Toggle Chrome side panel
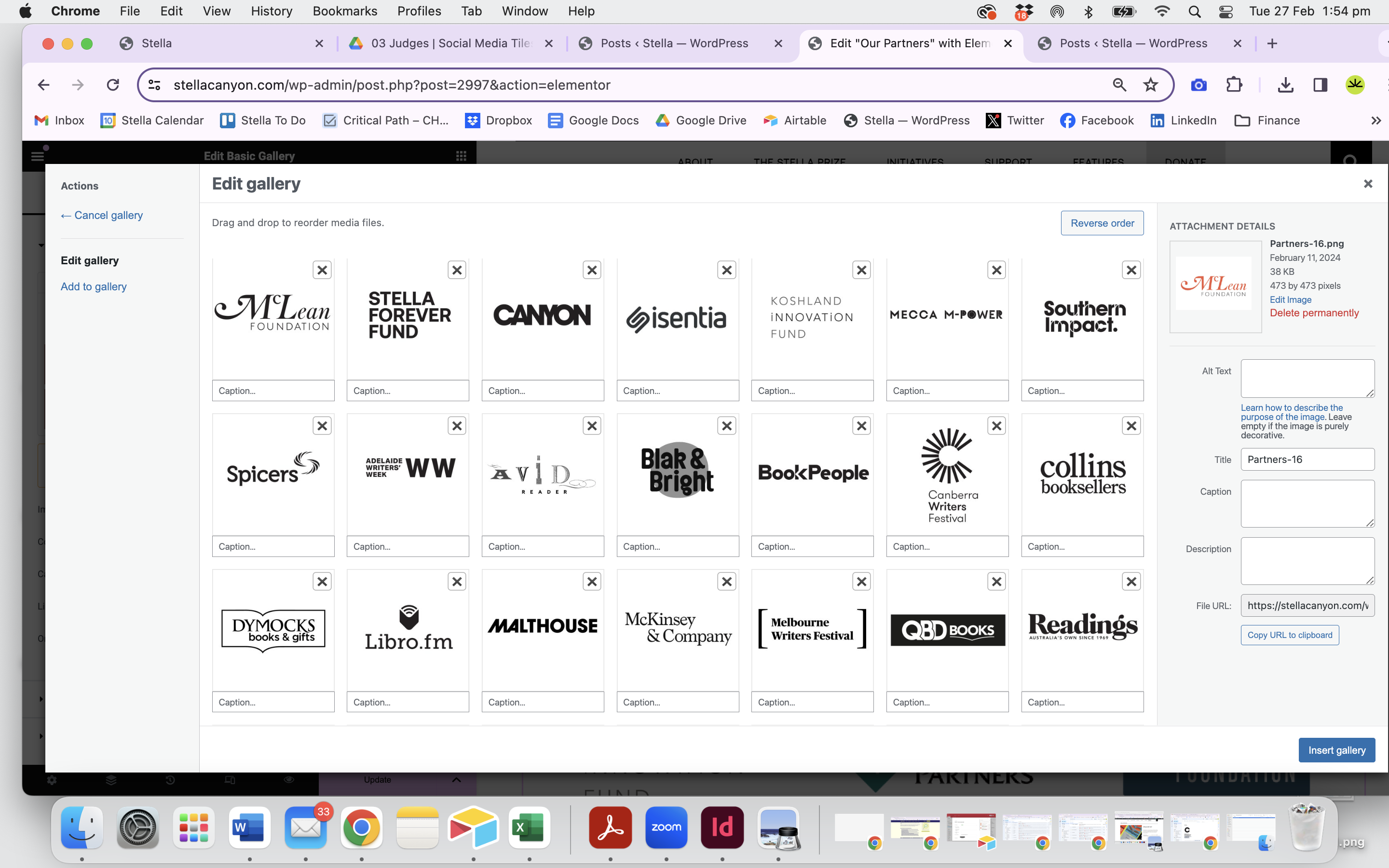Image resolution: width=1389 pixels, height=868 pixels. click(x=1320, y=85)
